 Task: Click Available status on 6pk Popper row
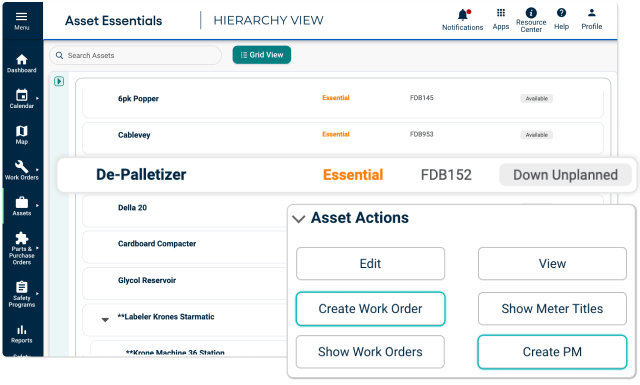[536, 98]
